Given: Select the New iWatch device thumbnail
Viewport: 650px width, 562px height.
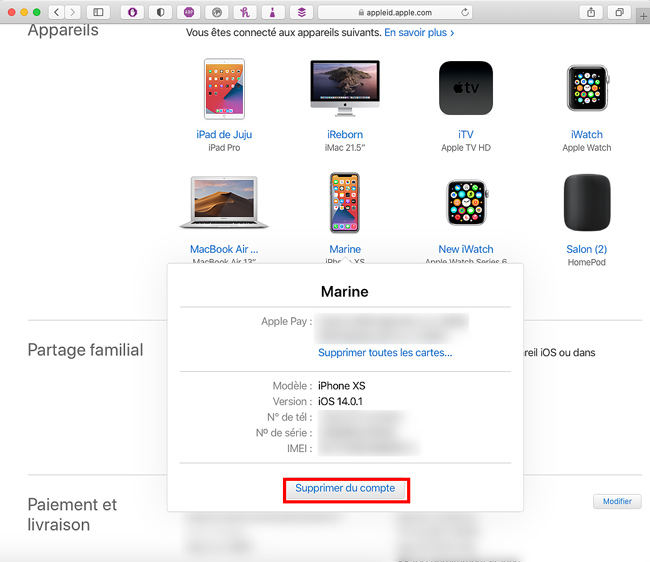Looking at the screenshot, I should (x=465, y=203).
